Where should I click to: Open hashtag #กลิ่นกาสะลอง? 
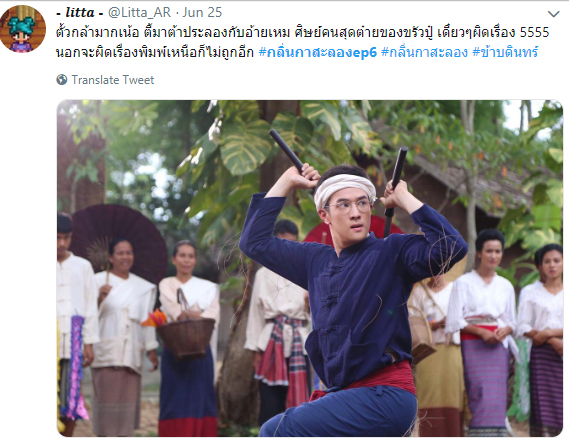coord(425,53)
